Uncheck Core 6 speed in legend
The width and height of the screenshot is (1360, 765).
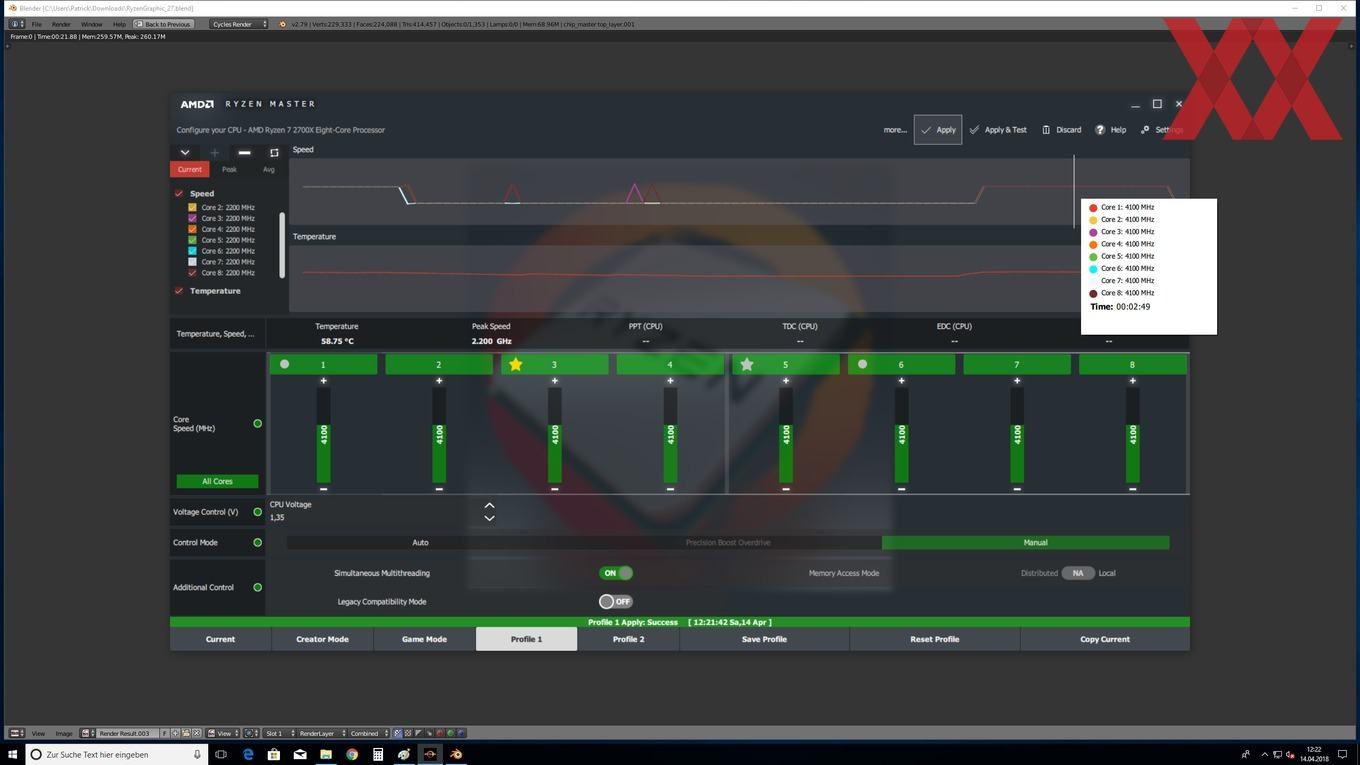[x=193, y=251]
